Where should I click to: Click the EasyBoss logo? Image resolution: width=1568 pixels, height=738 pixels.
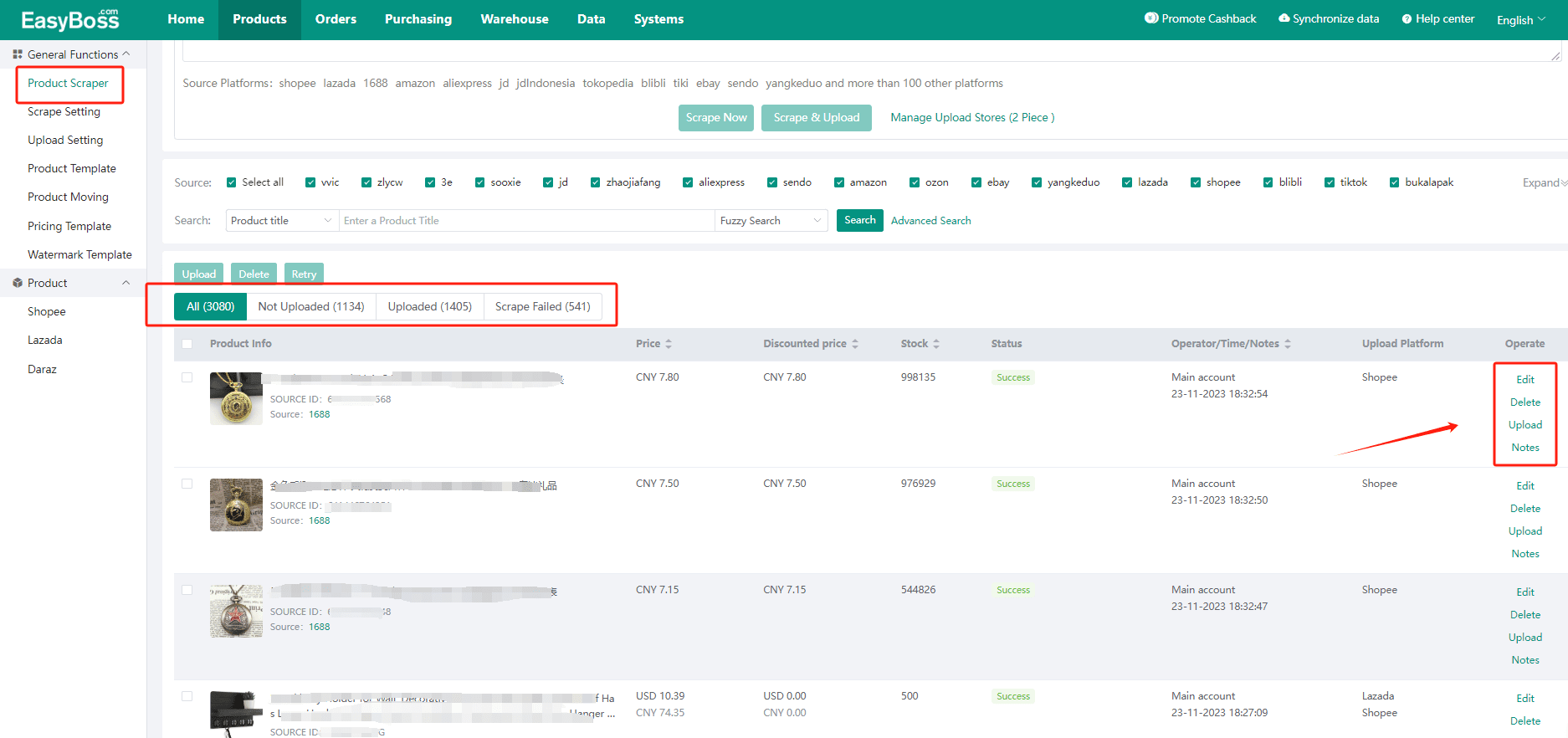click(70, 19)
